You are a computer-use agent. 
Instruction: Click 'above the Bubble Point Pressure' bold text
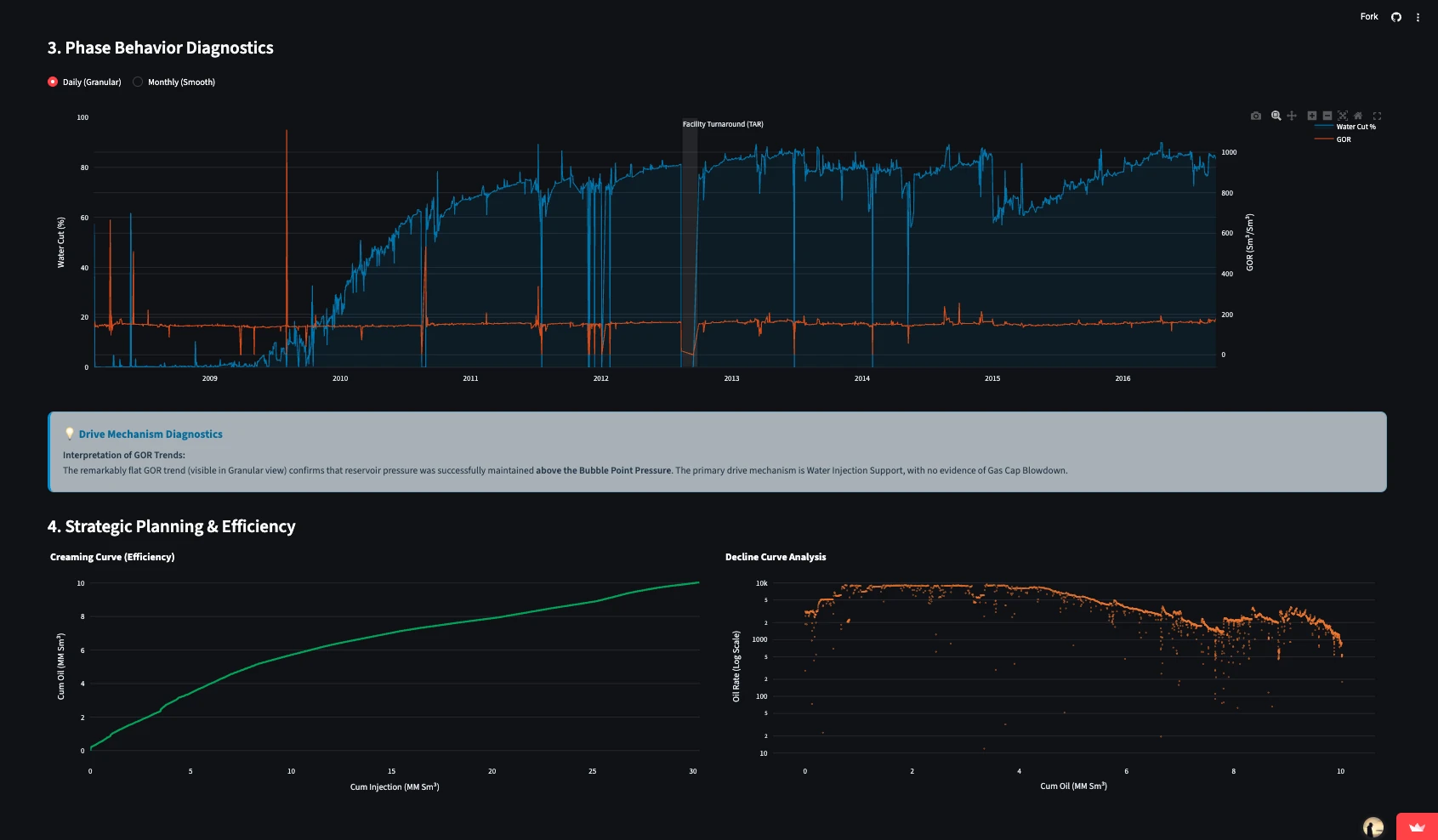(x=604, y=471)
